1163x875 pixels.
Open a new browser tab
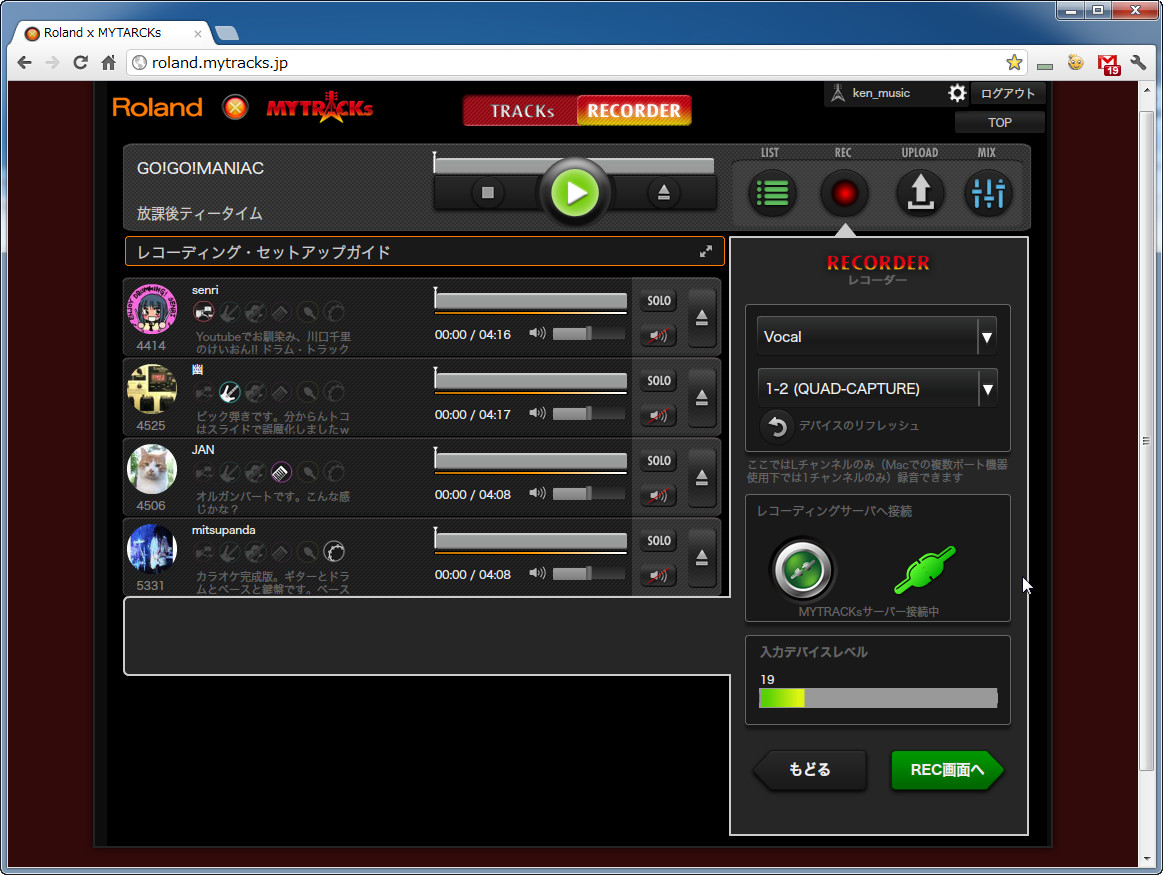(226, 33)
